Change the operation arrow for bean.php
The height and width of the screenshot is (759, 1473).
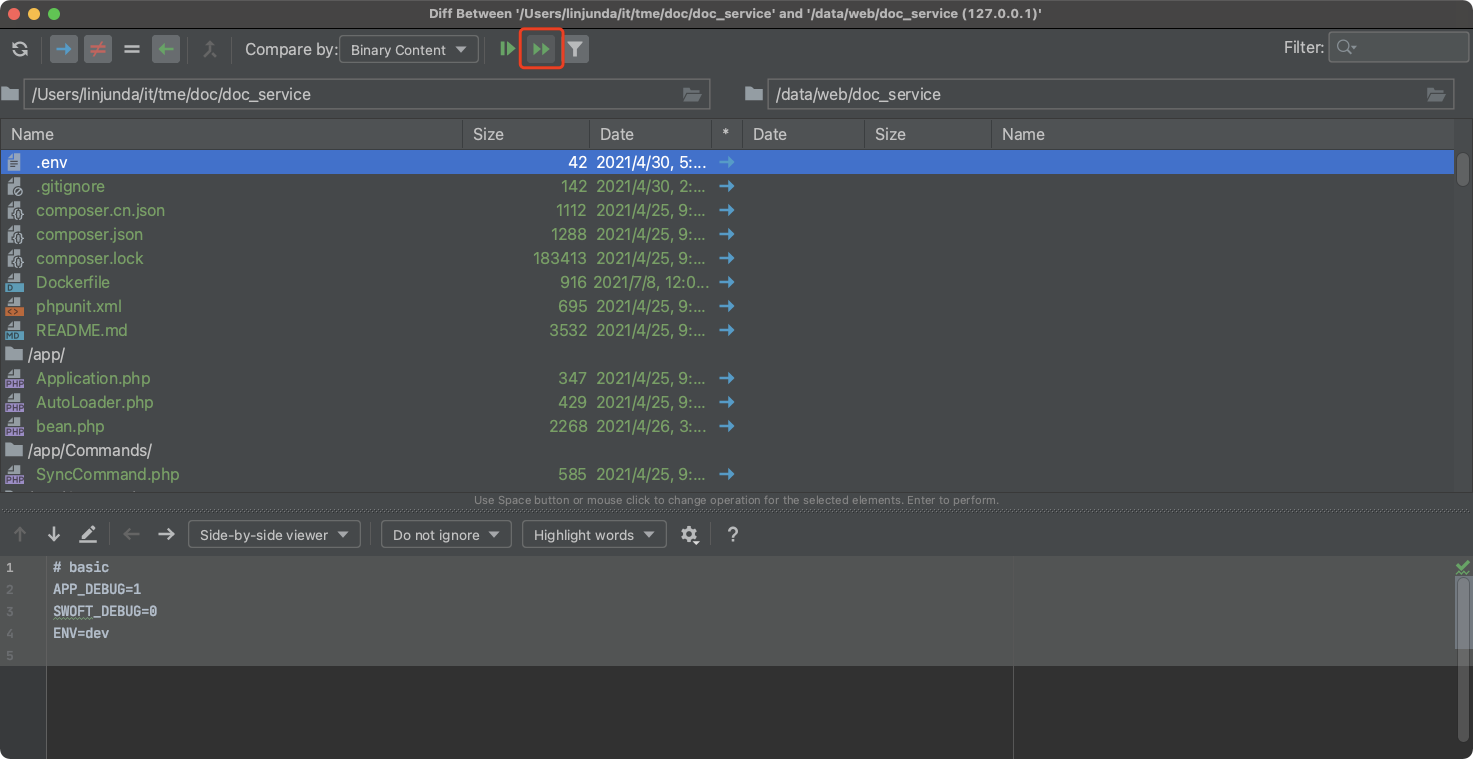(x=727, y=426)
